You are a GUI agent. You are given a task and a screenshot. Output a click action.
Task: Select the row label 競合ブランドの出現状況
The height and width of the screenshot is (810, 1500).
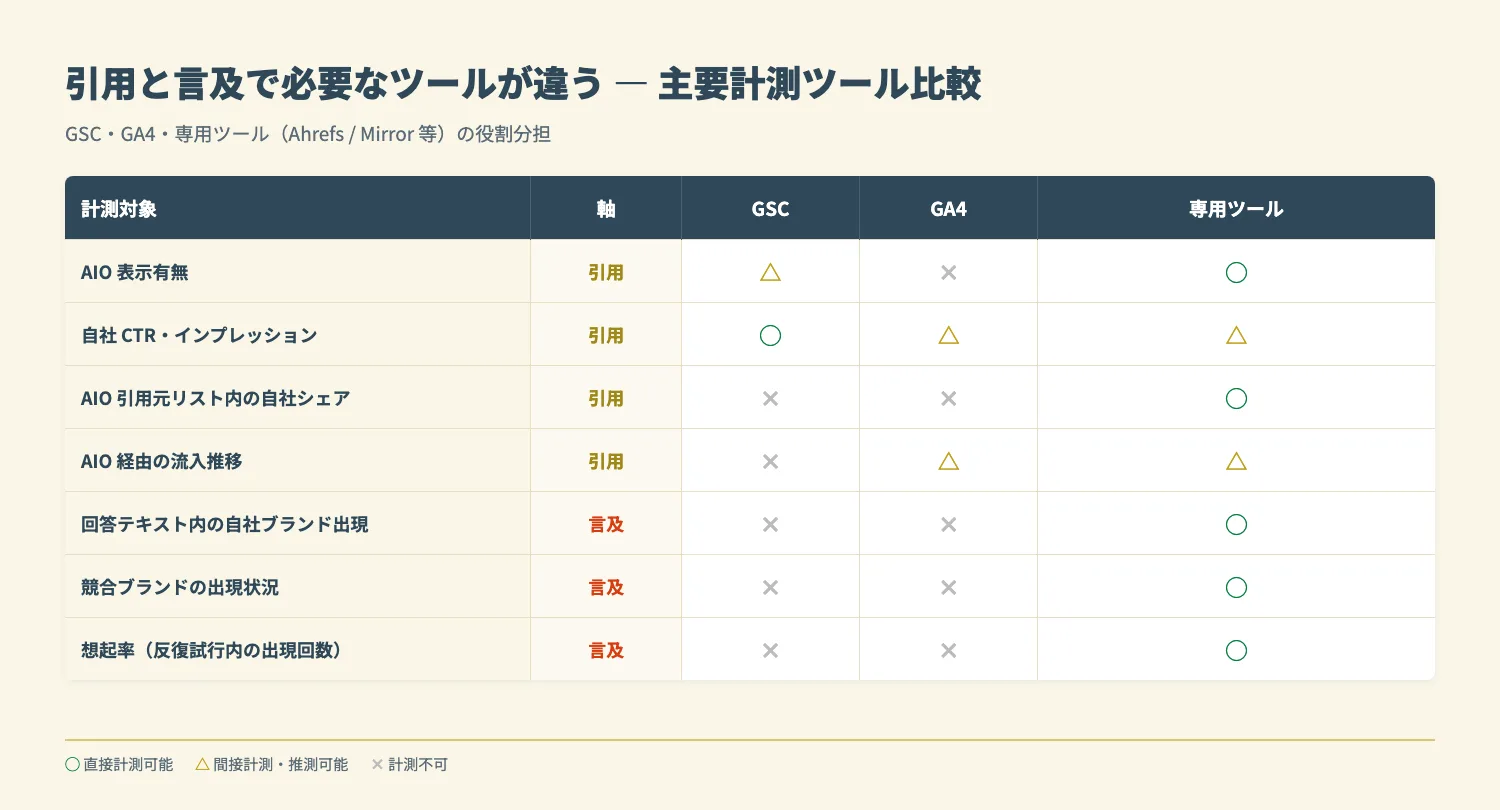pos(180,587)
